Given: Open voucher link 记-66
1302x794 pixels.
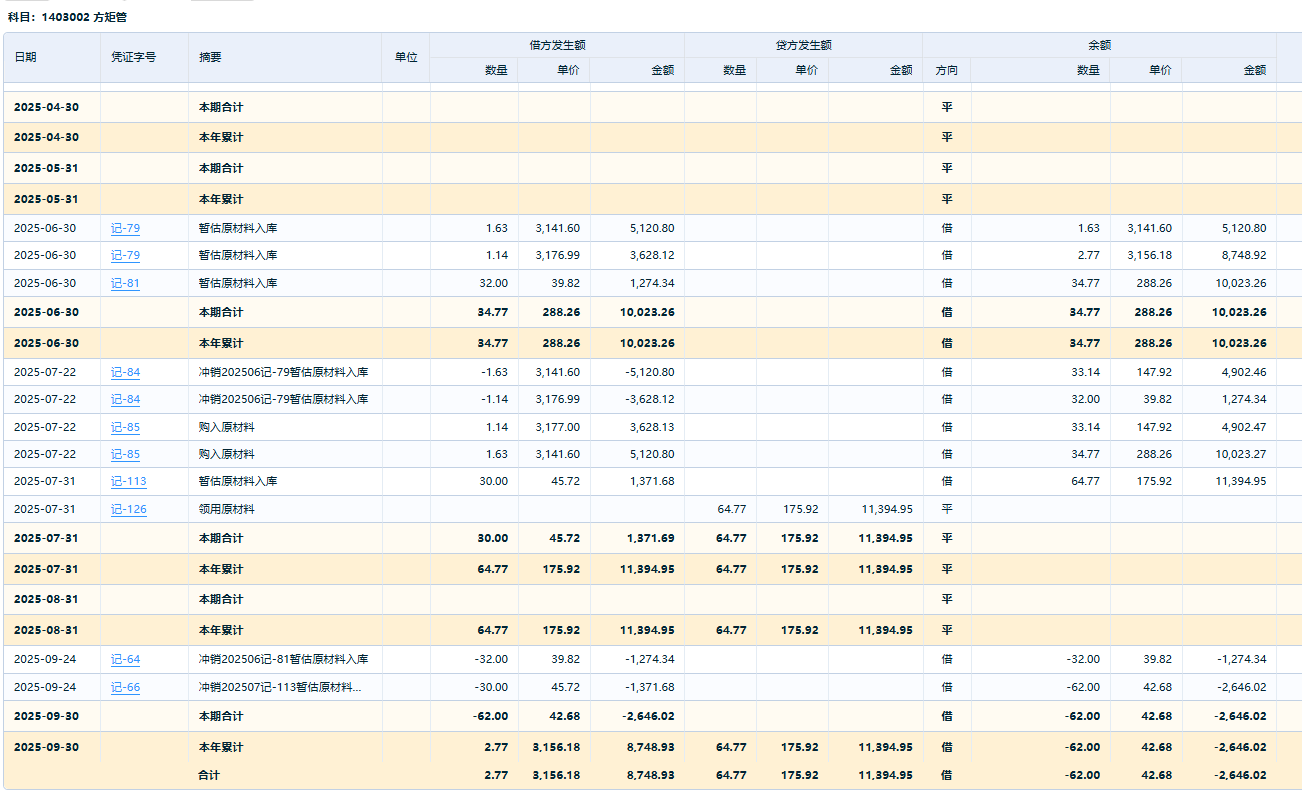Looking at the screenshot, I should [125, 688].
